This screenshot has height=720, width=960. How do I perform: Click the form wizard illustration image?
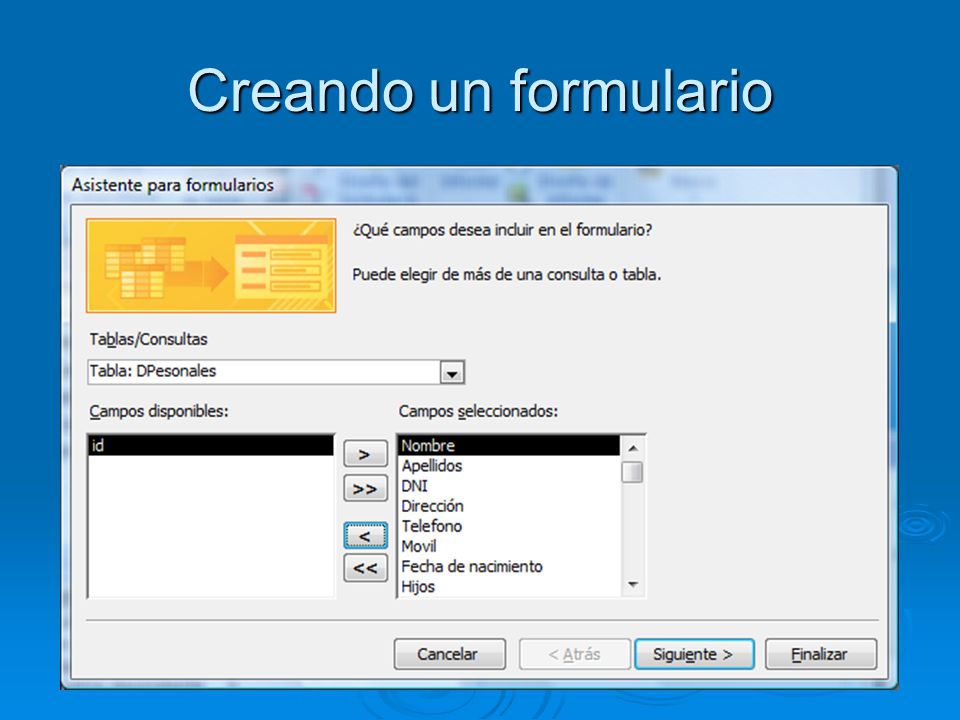click(x=211, y=266)
